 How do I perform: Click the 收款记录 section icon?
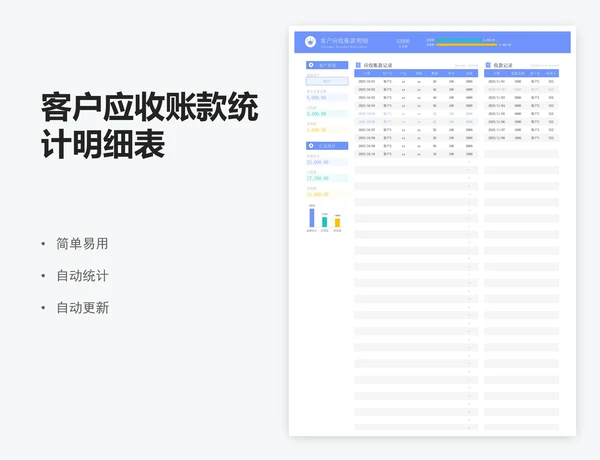tap(488, 65)
